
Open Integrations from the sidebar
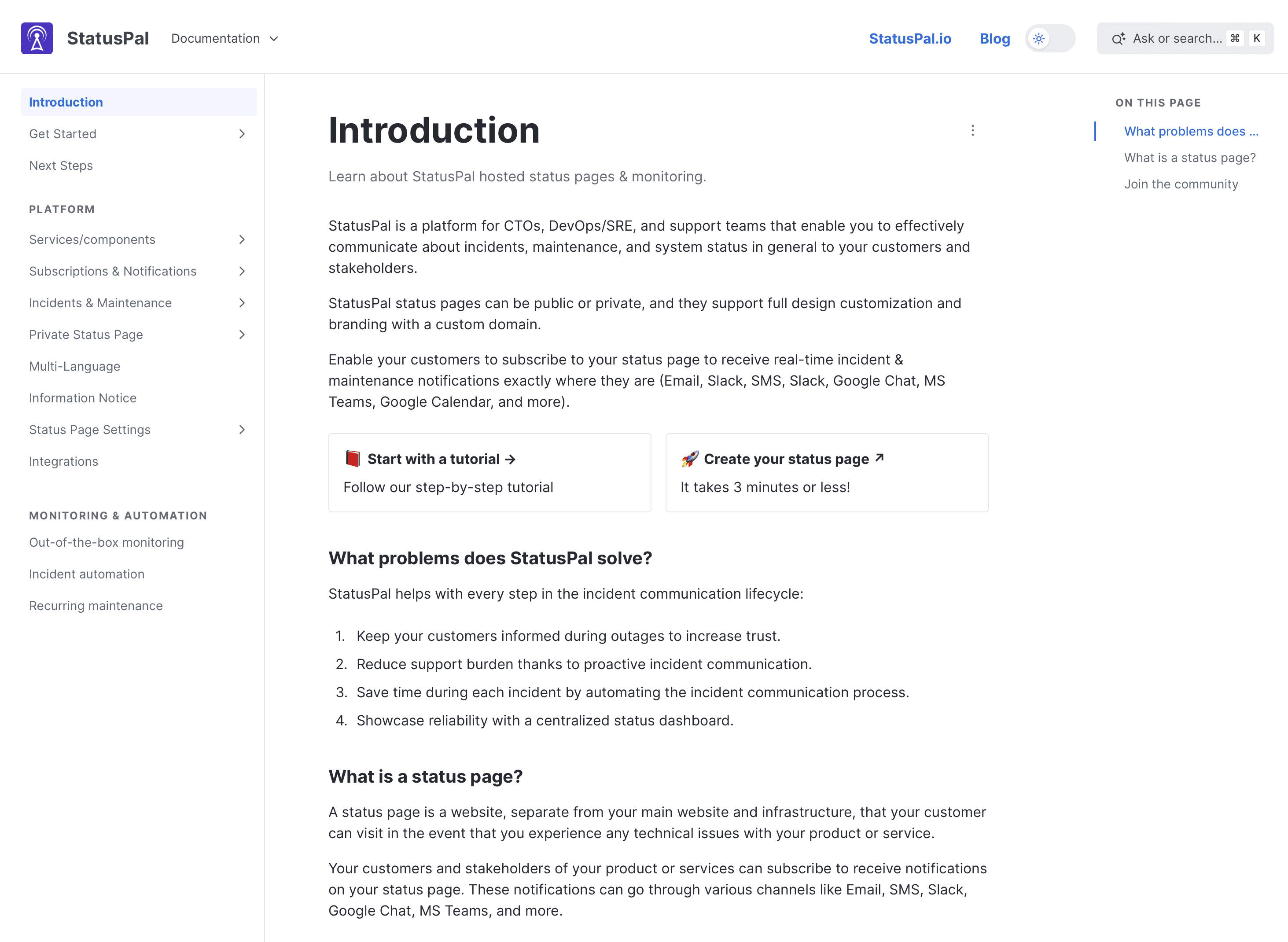click(x=63, y=461)
